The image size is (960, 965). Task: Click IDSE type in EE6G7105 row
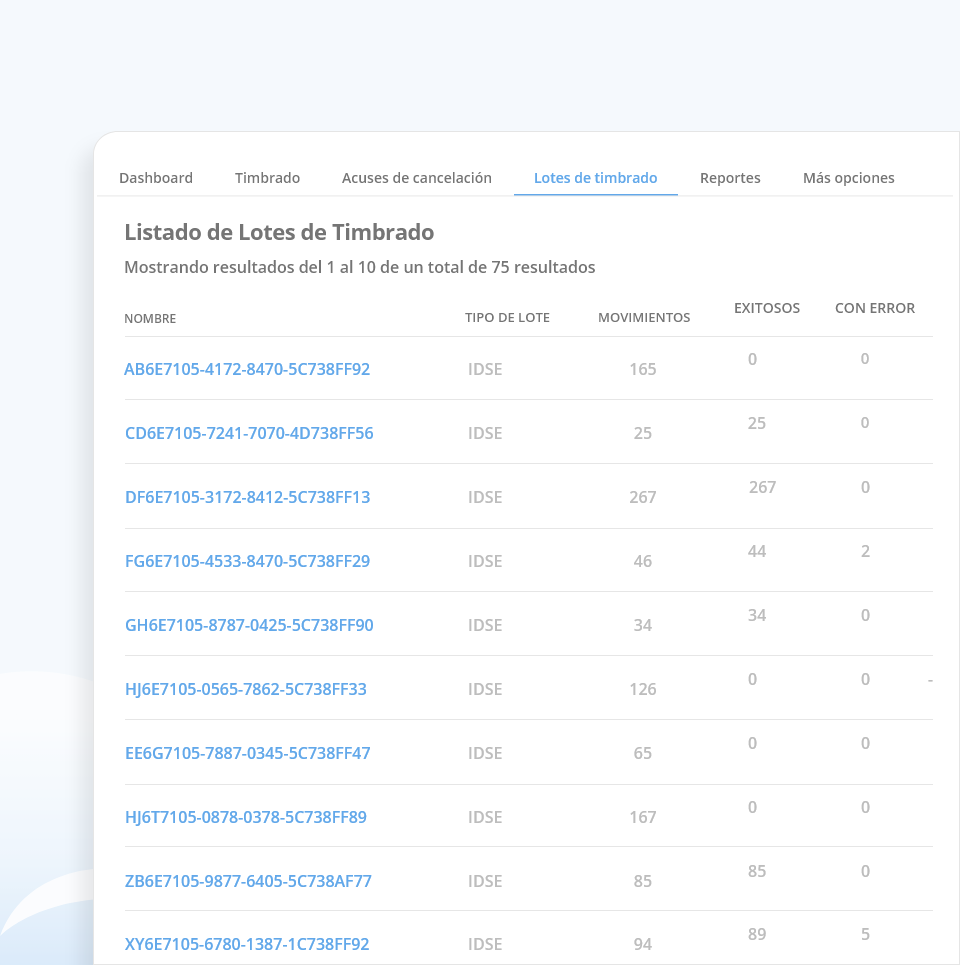click(x=485, y=753)
